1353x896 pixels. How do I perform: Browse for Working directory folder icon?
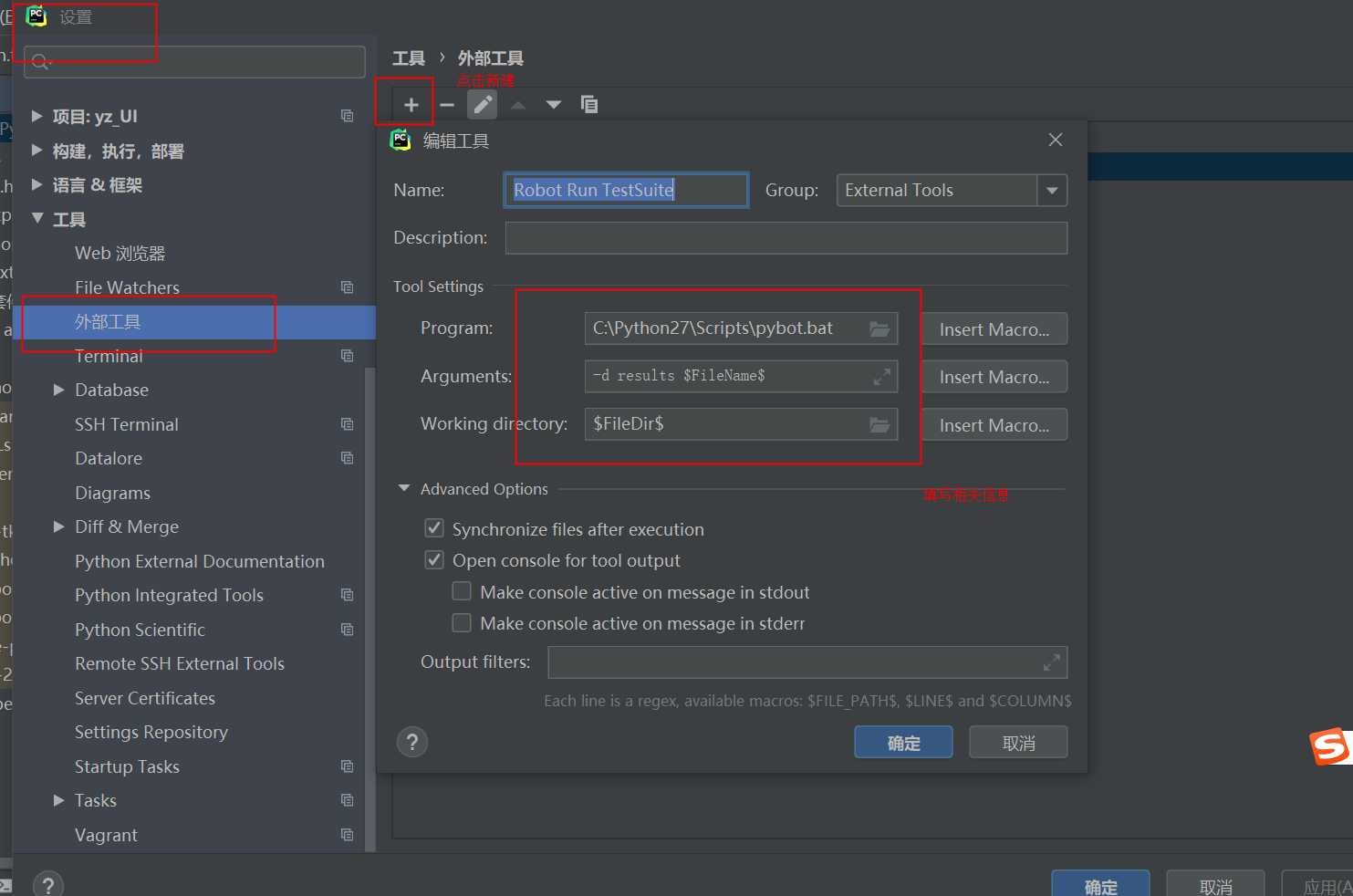(879, 424)
